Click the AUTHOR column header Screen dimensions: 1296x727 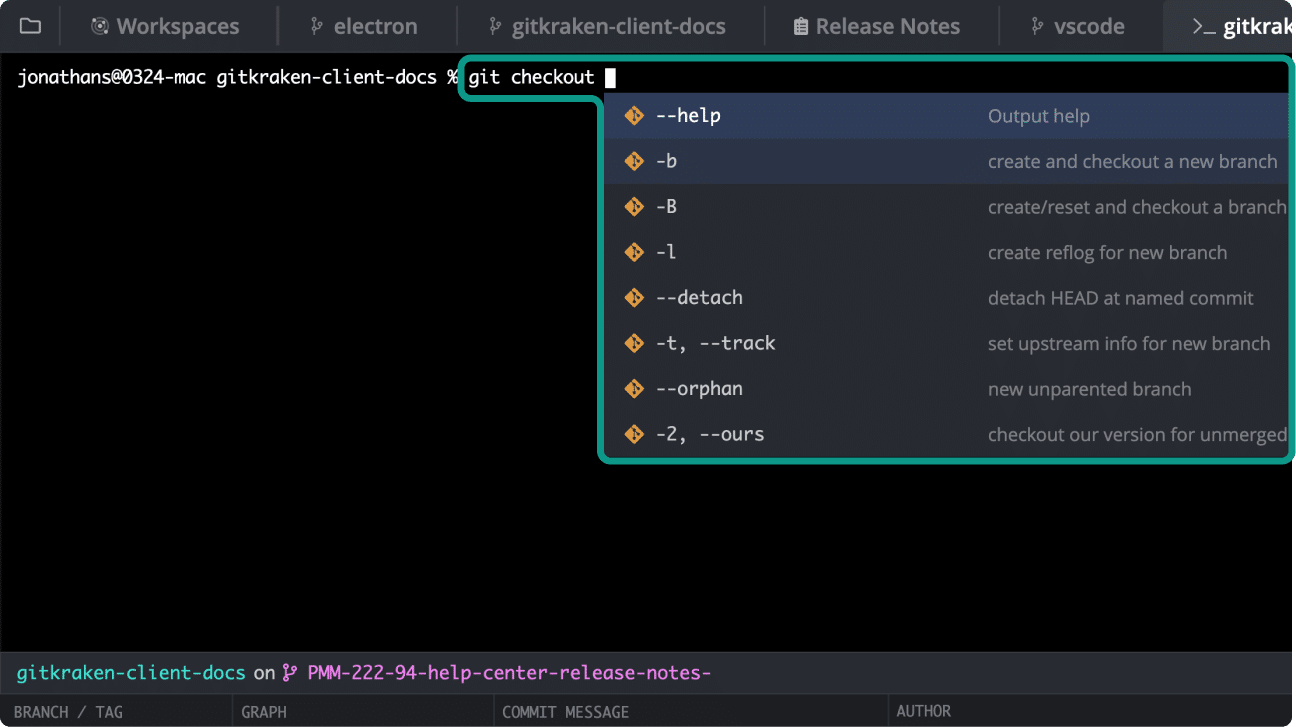[x=923, y=712]
